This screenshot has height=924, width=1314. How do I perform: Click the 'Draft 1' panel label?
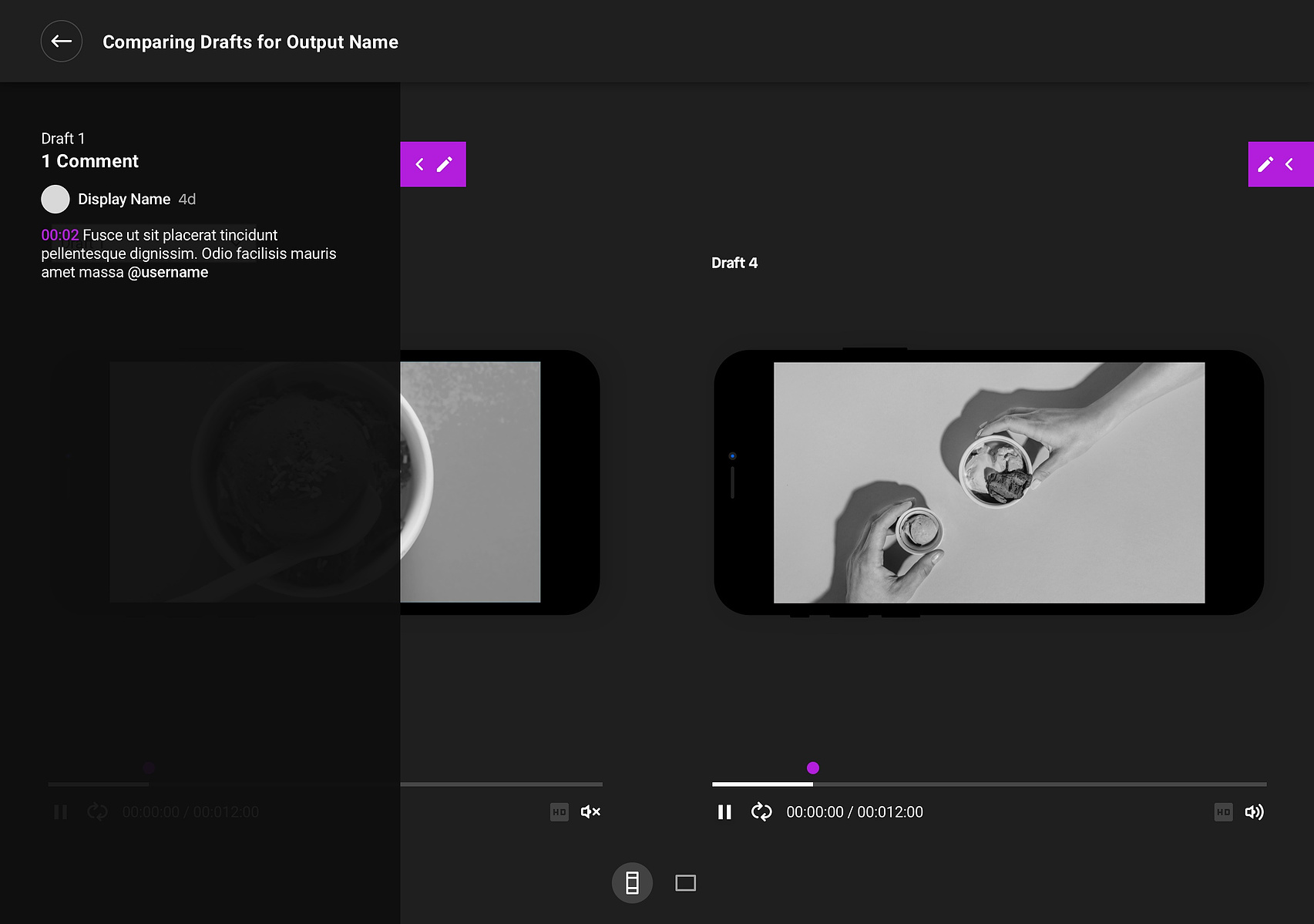[63, 138]
